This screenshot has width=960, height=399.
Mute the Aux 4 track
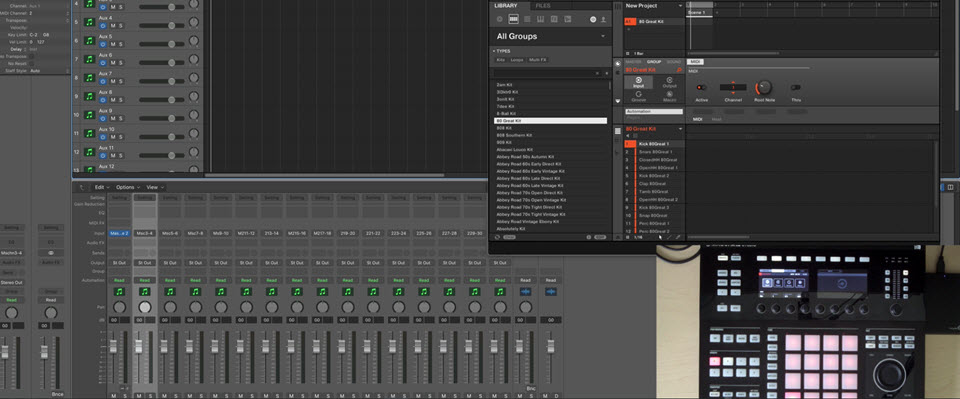(113, 26)
